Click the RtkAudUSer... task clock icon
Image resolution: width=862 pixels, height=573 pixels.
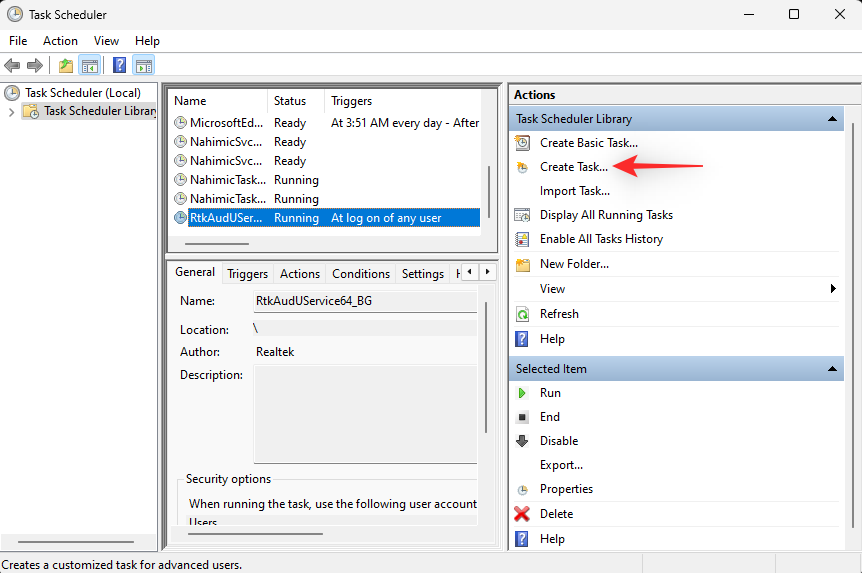coord(180,218)
